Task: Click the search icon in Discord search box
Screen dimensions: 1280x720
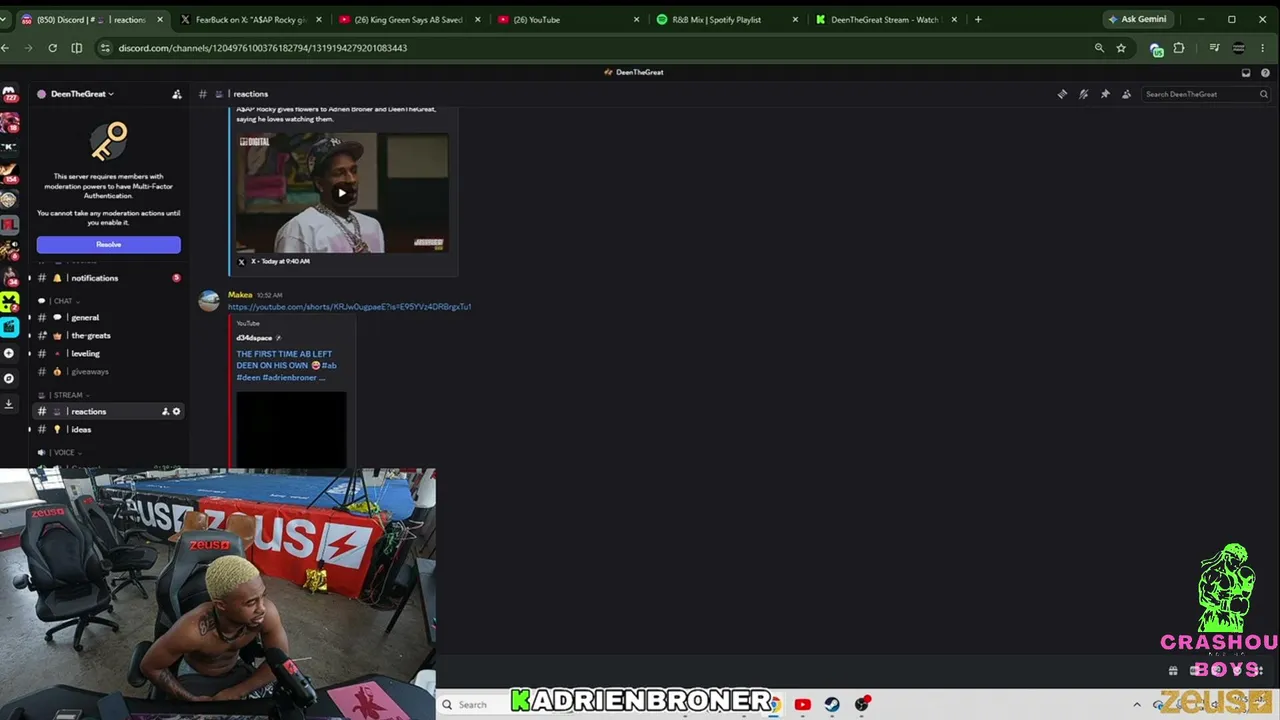Action: 1264,94
